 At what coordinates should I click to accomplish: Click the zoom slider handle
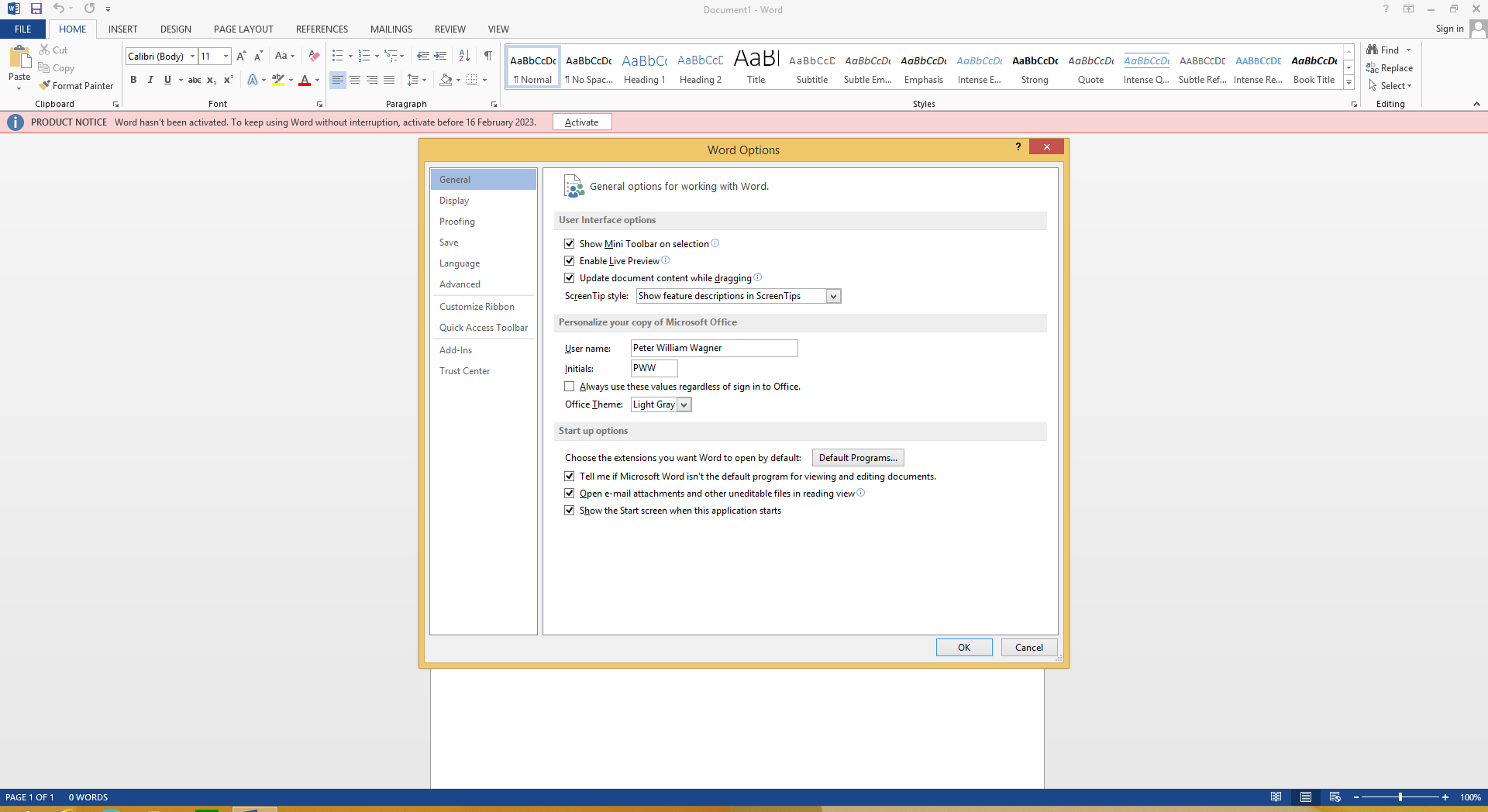(x=1400, y=797)
